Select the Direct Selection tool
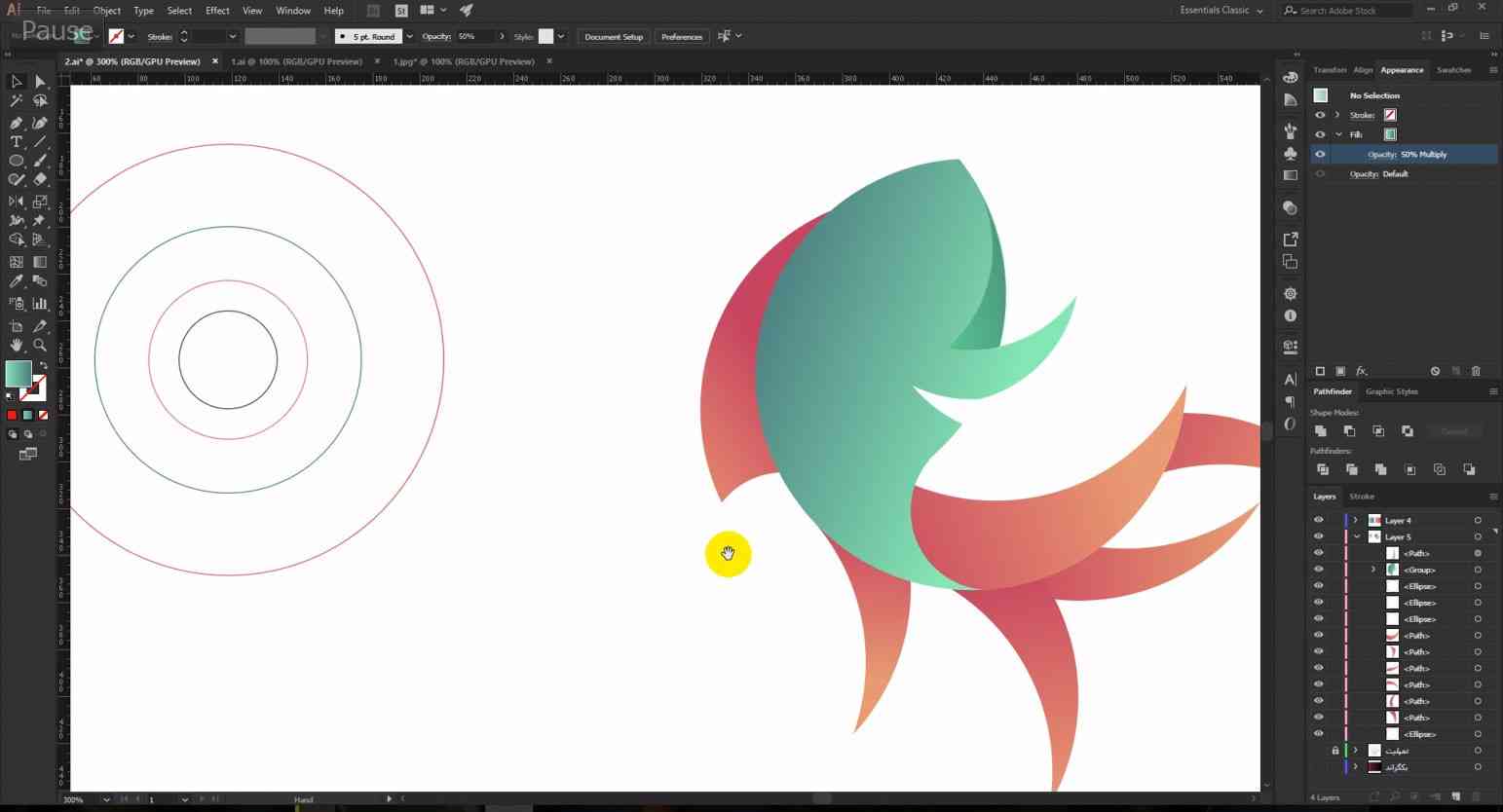1503x812 pixels. (40, 82)
